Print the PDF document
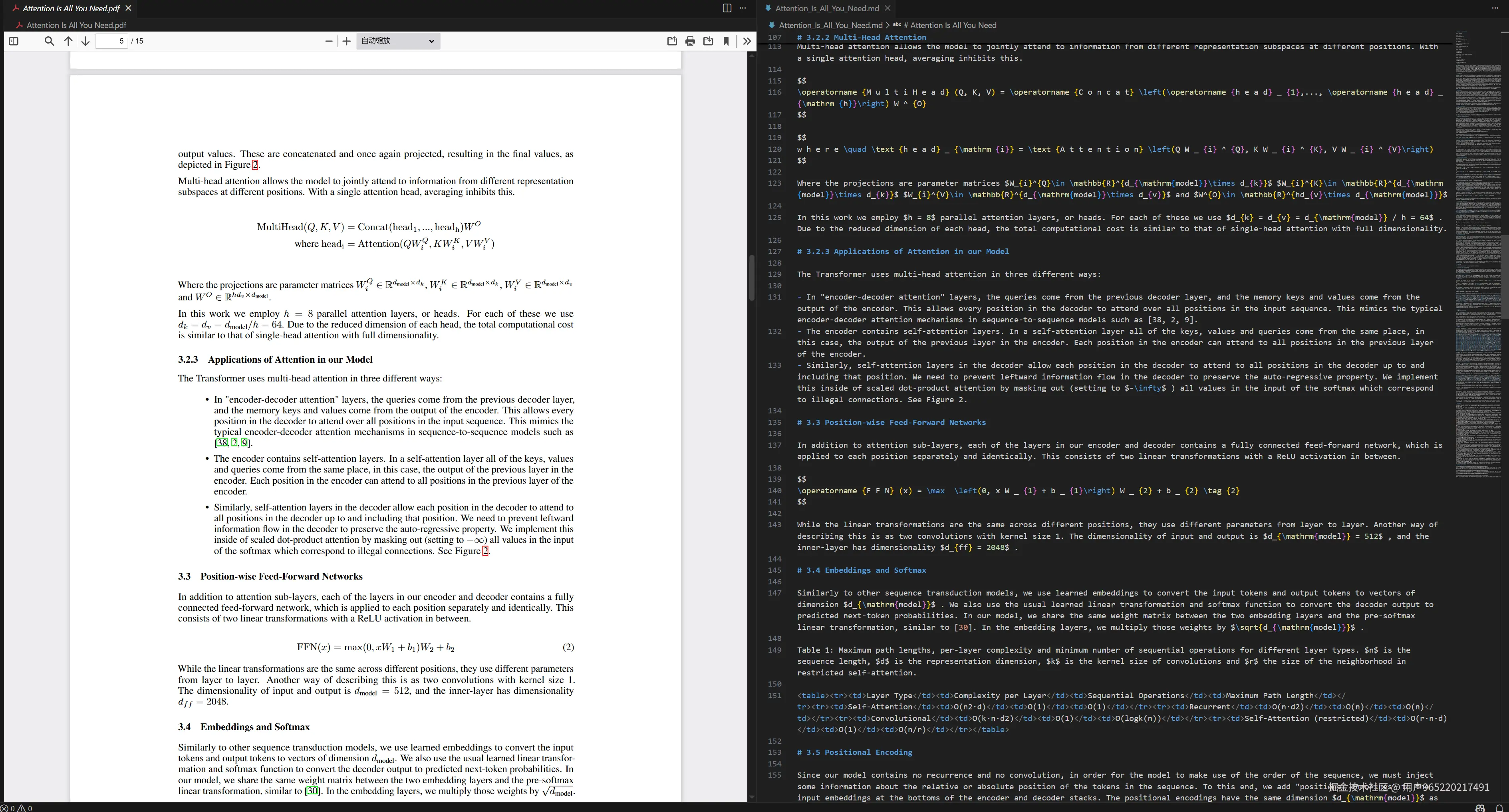The image size is (1509, 812). (x=690, y=41)
